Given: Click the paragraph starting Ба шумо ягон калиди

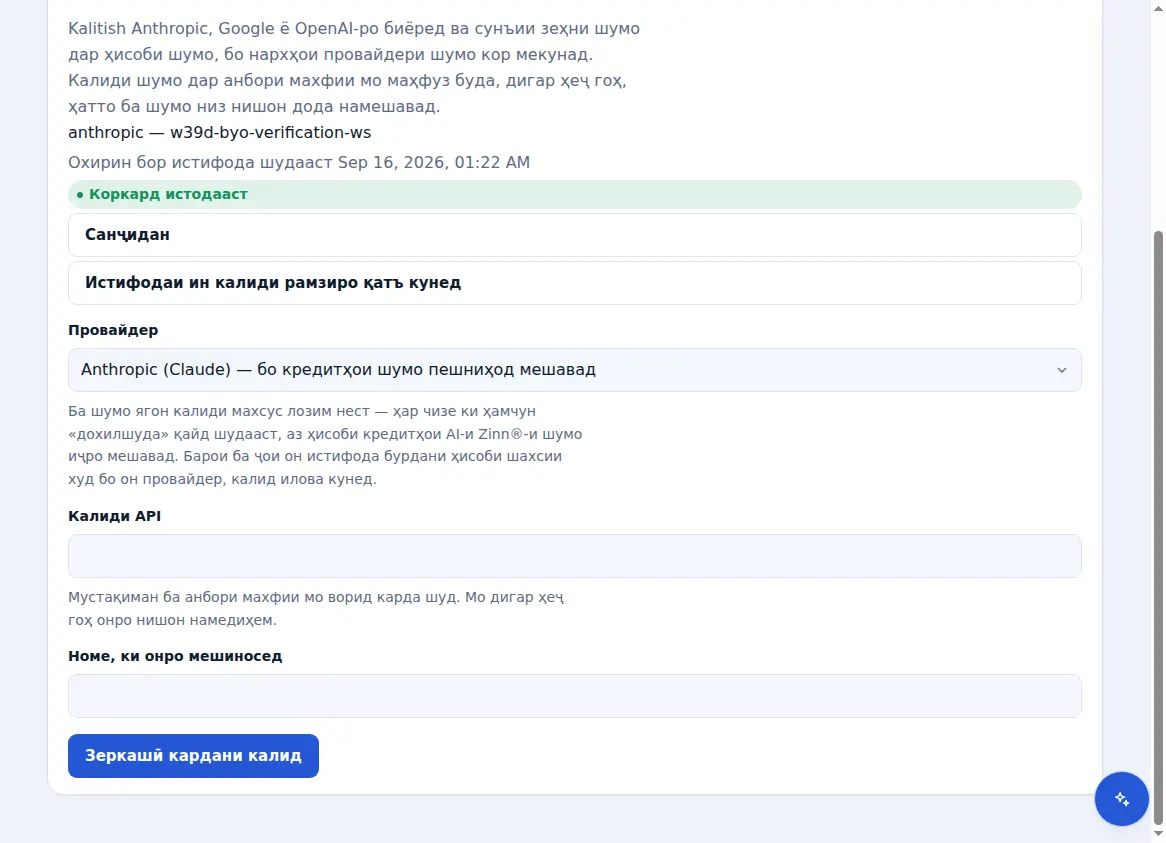Looking at the screenshot, I should click(325, 445).
